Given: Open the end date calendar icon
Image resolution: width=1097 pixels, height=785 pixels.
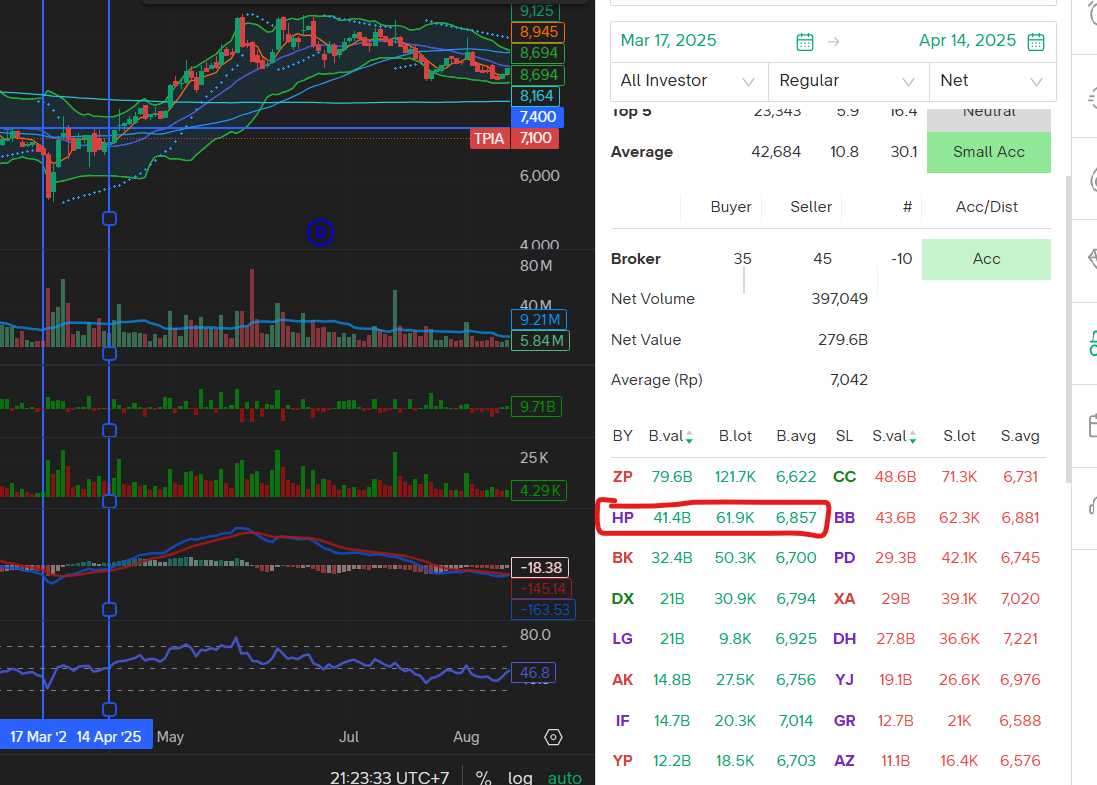Looking at the screenshot, I should (1036, 41).
